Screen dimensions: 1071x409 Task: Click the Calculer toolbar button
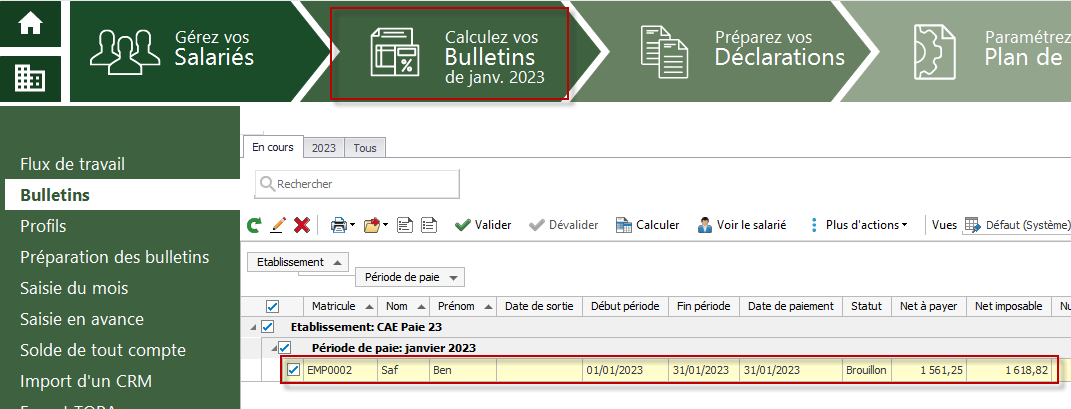point(648,225)
